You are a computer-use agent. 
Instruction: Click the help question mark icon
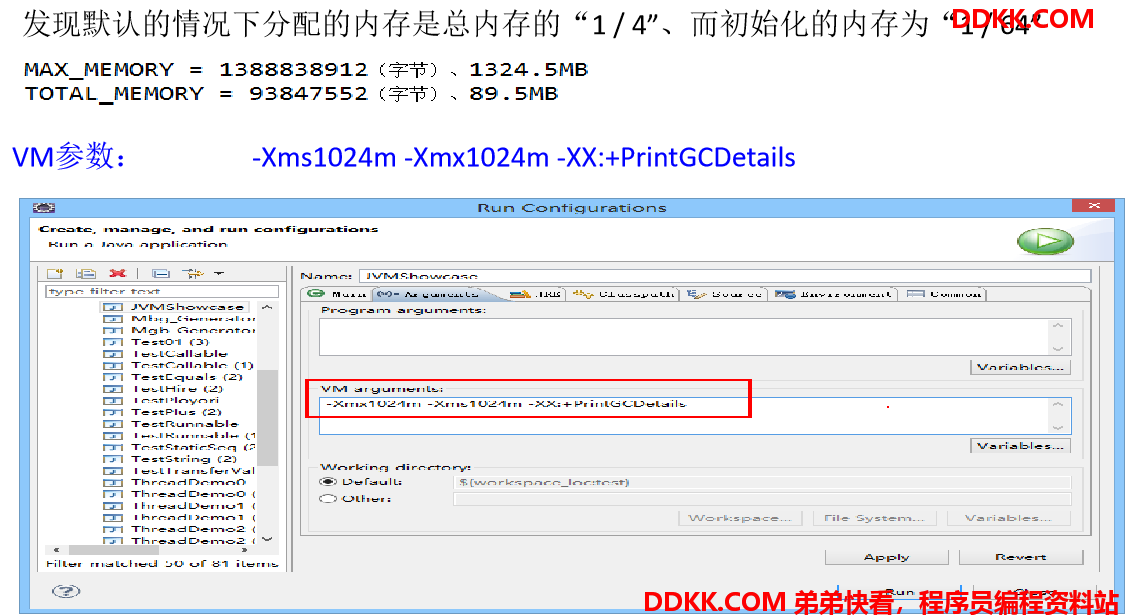tap(66, 591)
